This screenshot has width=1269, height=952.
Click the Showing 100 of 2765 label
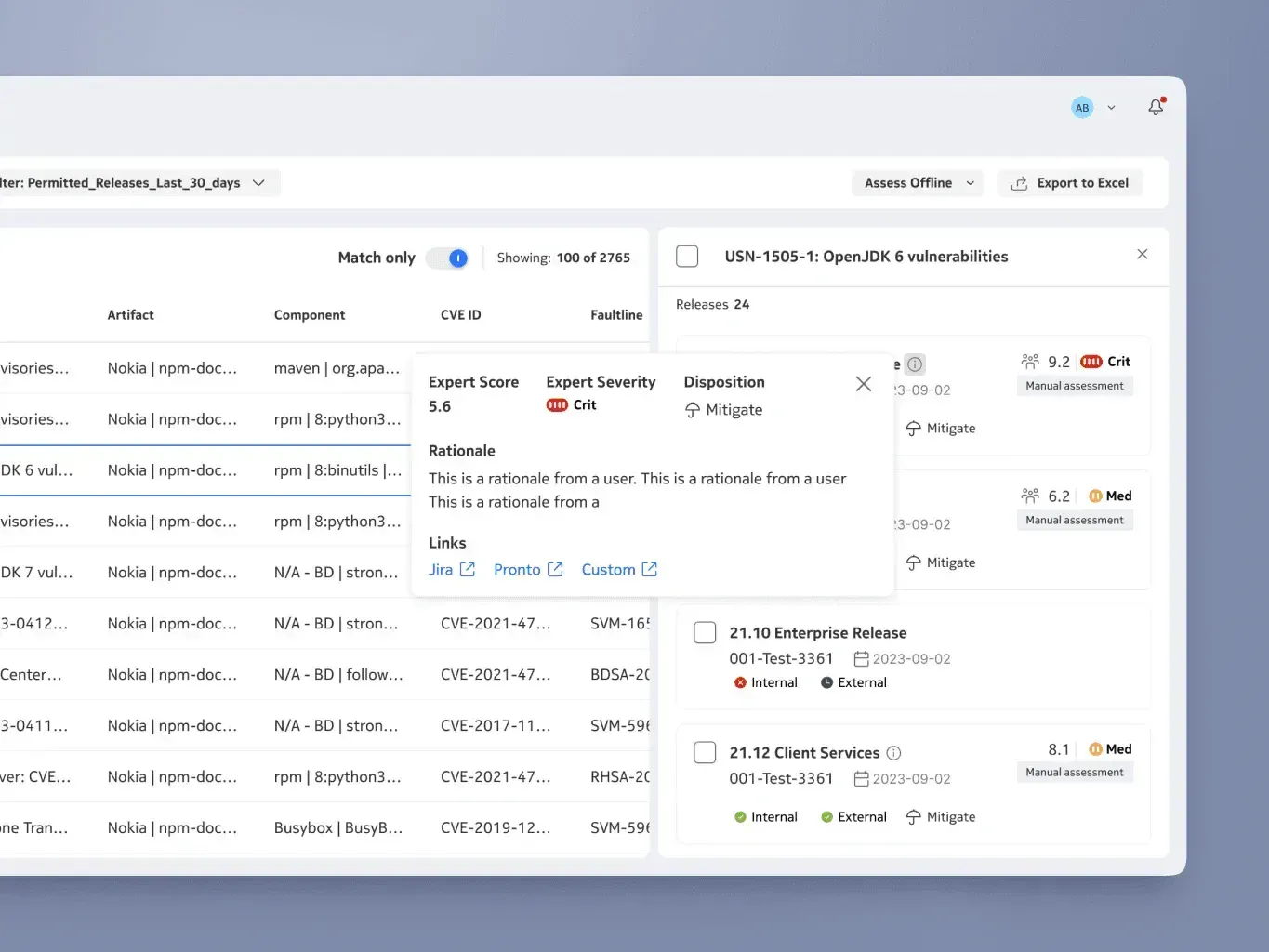tap(563, 258)
